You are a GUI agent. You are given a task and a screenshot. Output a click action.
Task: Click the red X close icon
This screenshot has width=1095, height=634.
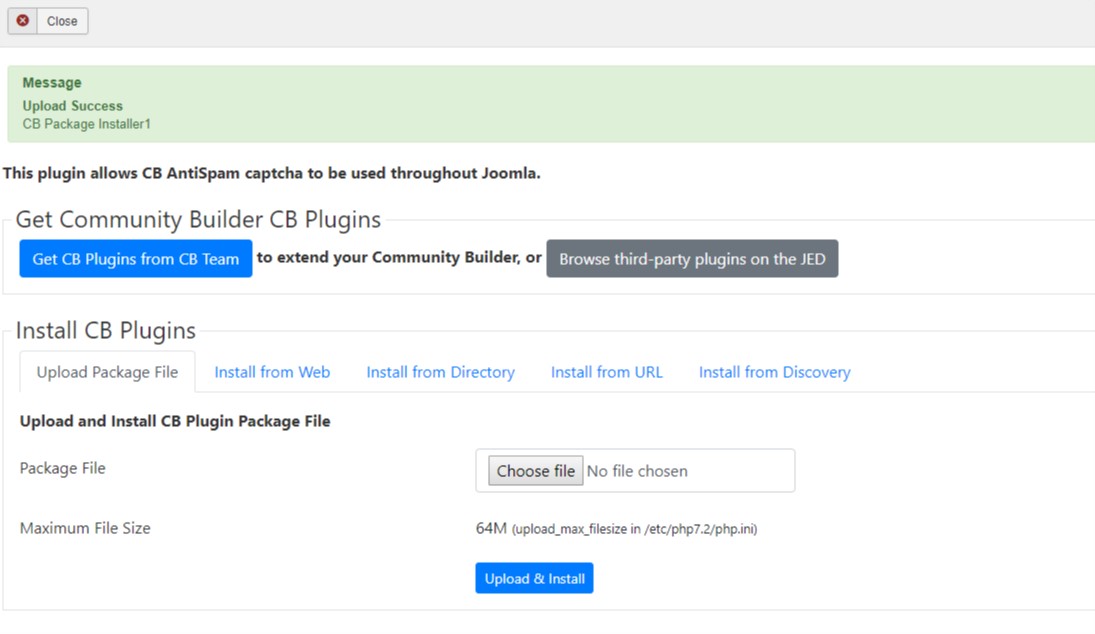[x=22, y=21]
